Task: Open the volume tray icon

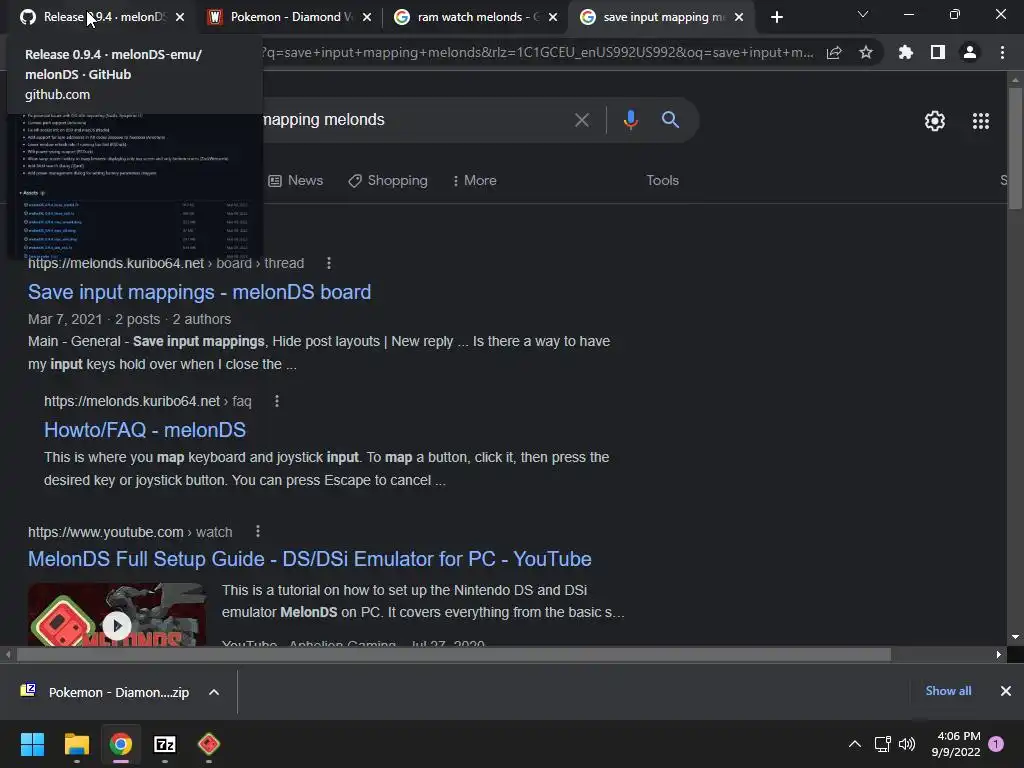Action: click(x=906, y=744)
